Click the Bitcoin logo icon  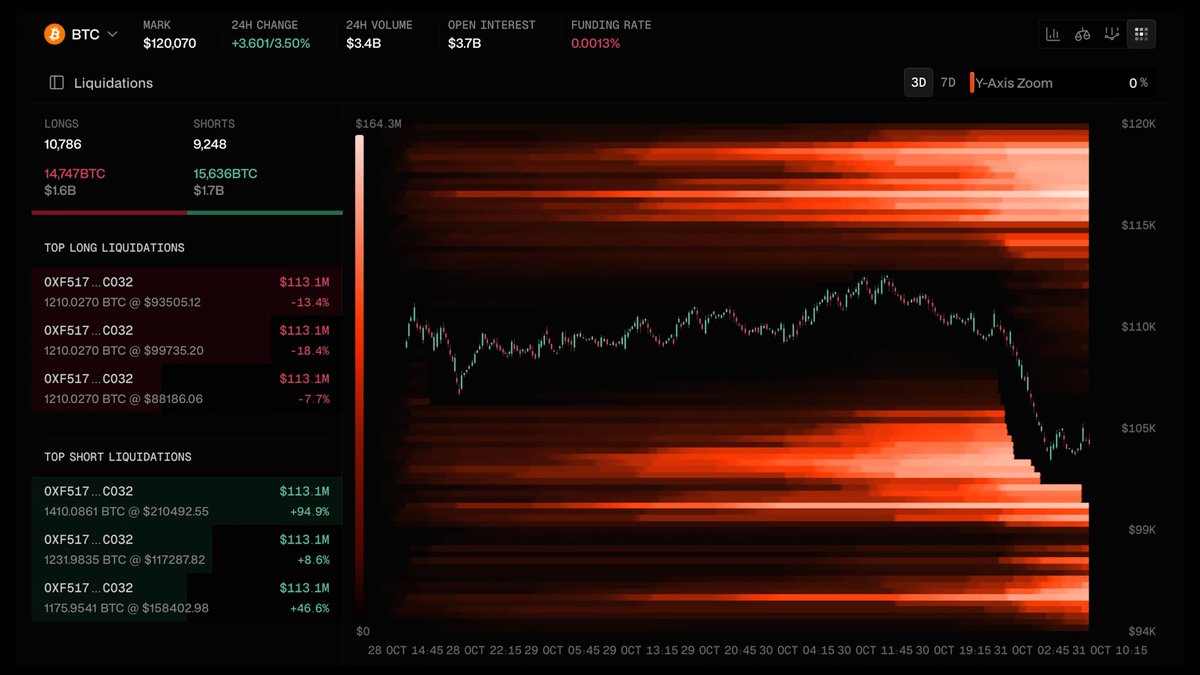pyautogui.click(x=54, y=34)
